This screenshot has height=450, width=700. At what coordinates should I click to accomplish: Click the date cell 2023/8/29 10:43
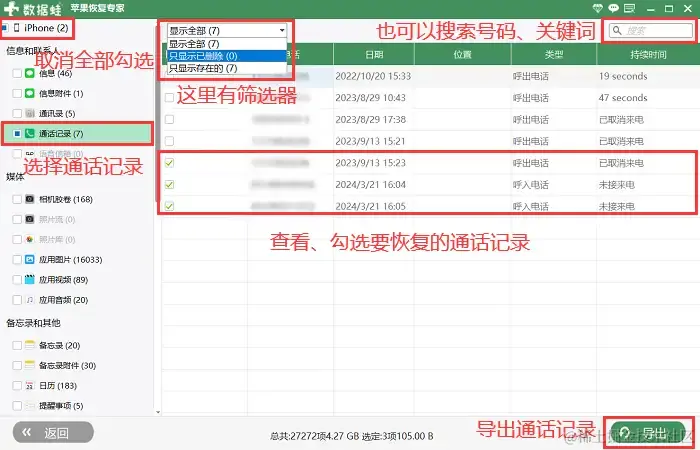coord(370,98)
